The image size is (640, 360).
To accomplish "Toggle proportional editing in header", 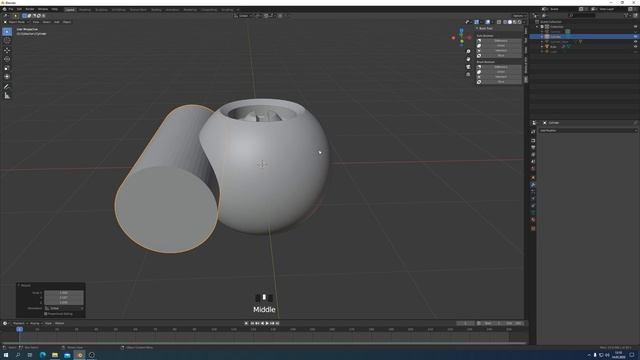I will (x=280, y=16).
